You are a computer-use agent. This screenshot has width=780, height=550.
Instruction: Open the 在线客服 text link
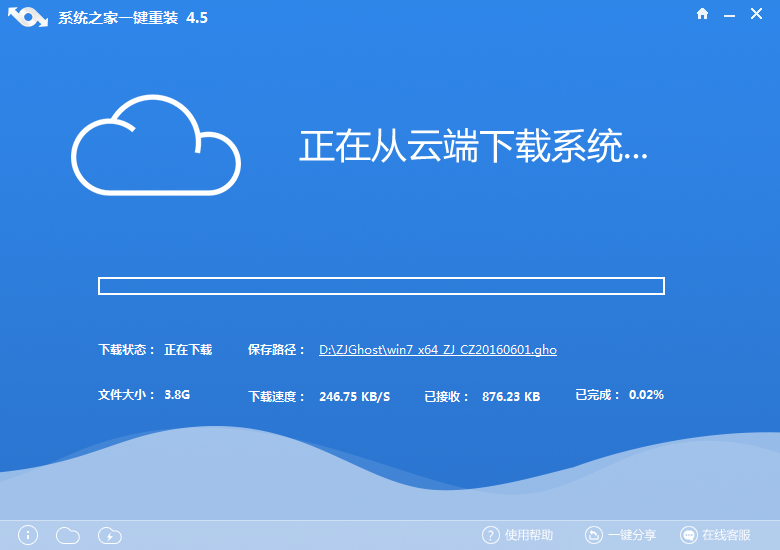[726, 535]
